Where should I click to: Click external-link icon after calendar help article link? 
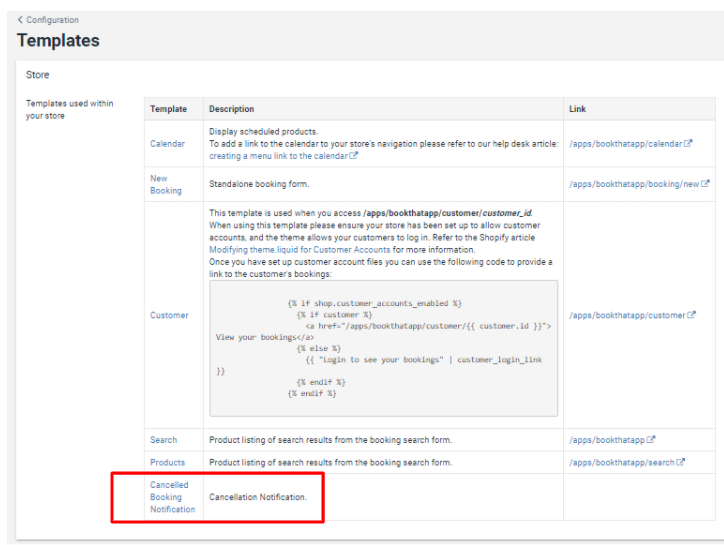[354, 156]
